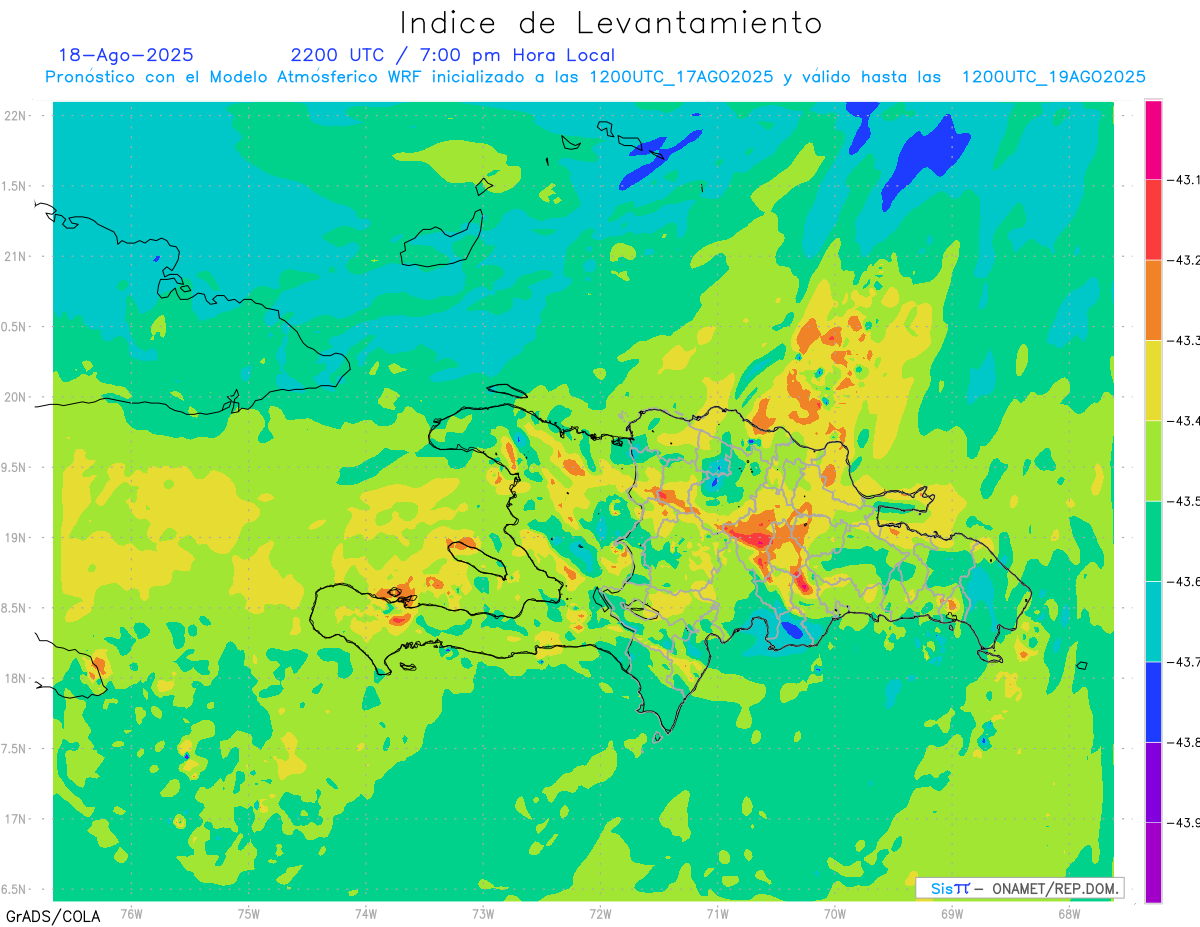Click the 70W longitude label
Viewport: 1200px width, 927px height.
[x=834, y=913]
